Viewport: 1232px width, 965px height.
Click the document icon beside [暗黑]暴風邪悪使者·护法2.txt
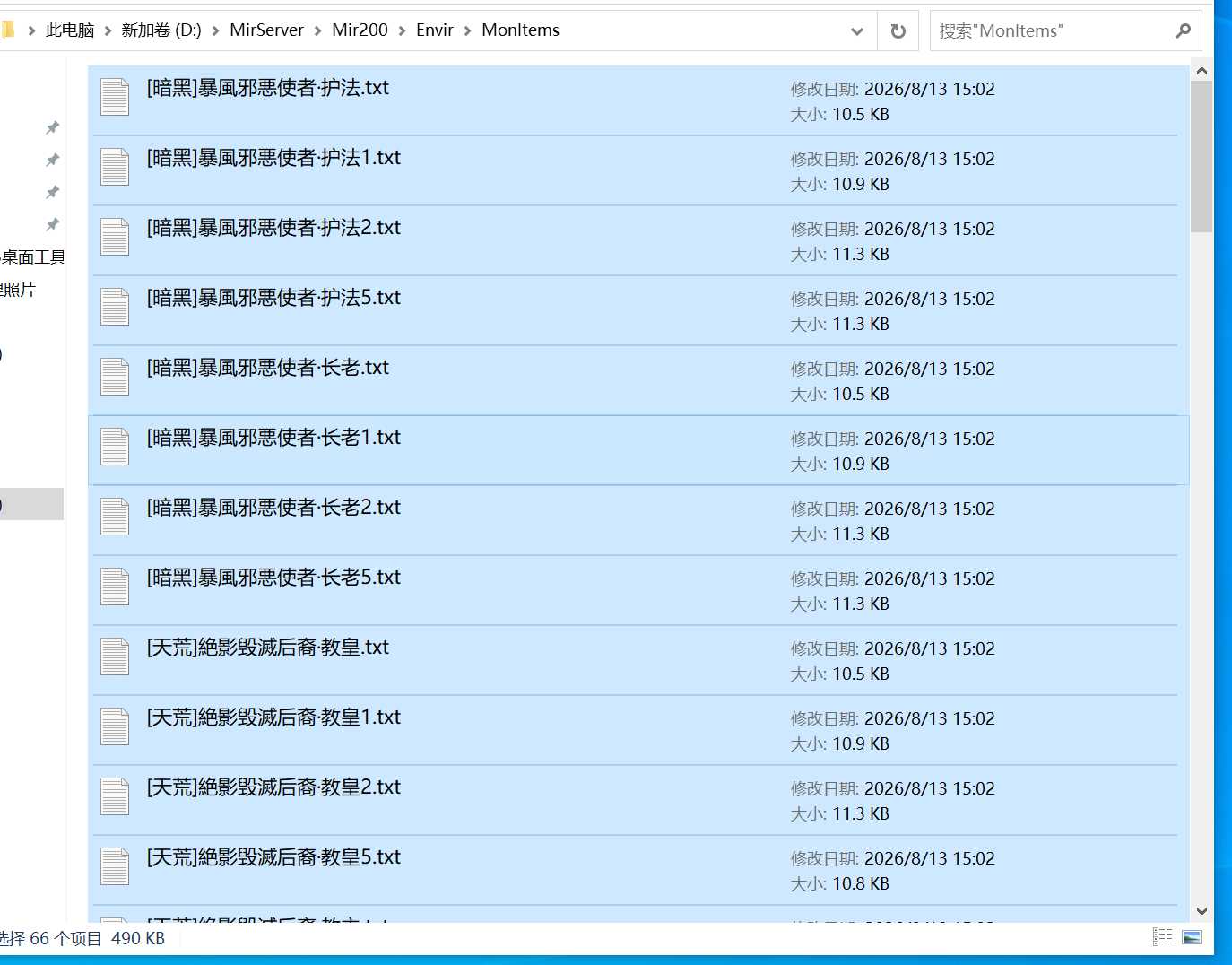point(115,237)
